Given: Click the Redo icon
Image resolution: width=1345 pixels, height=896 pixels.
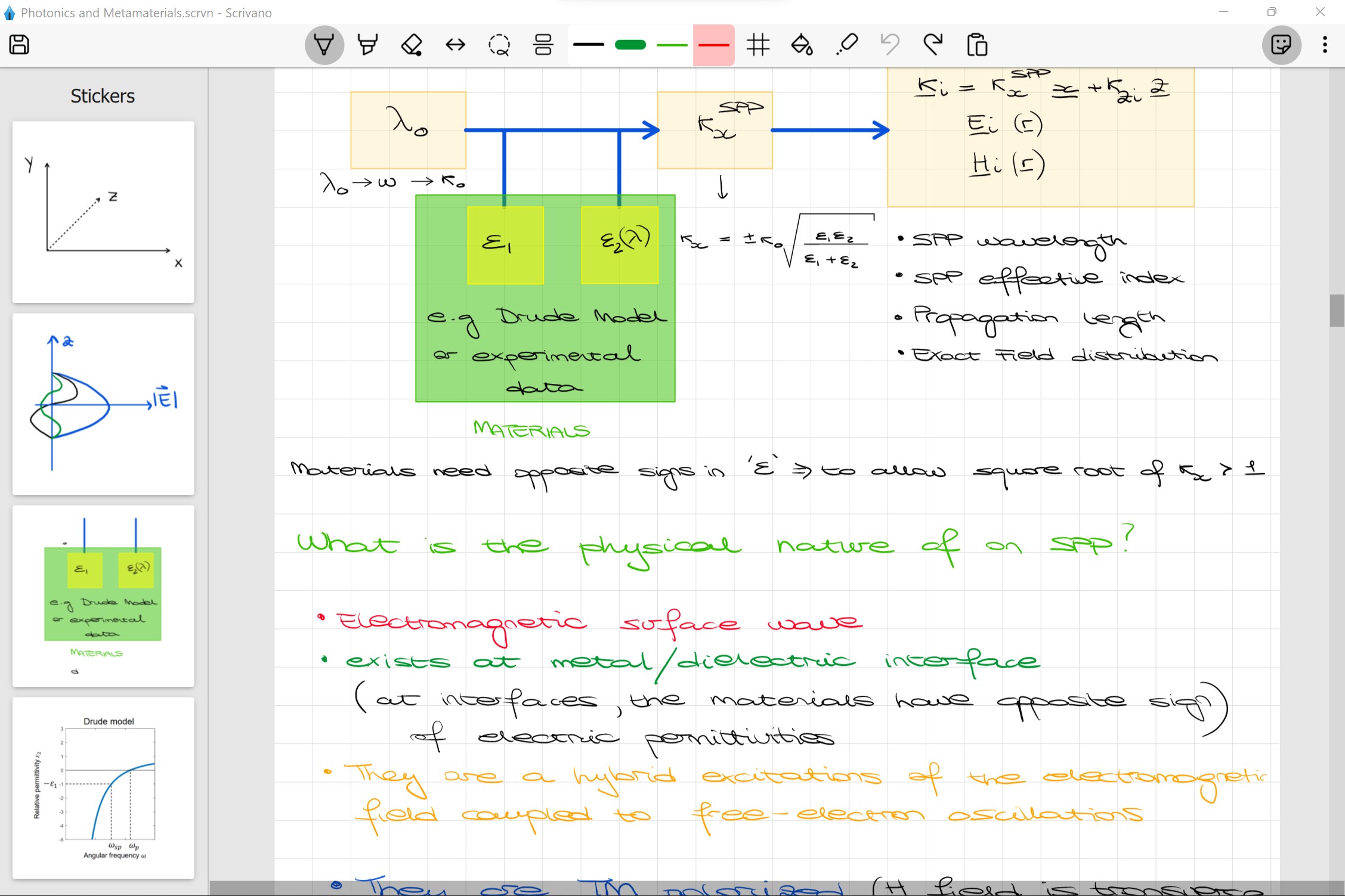Looking at the screenshot, I should tap(933, 45).
